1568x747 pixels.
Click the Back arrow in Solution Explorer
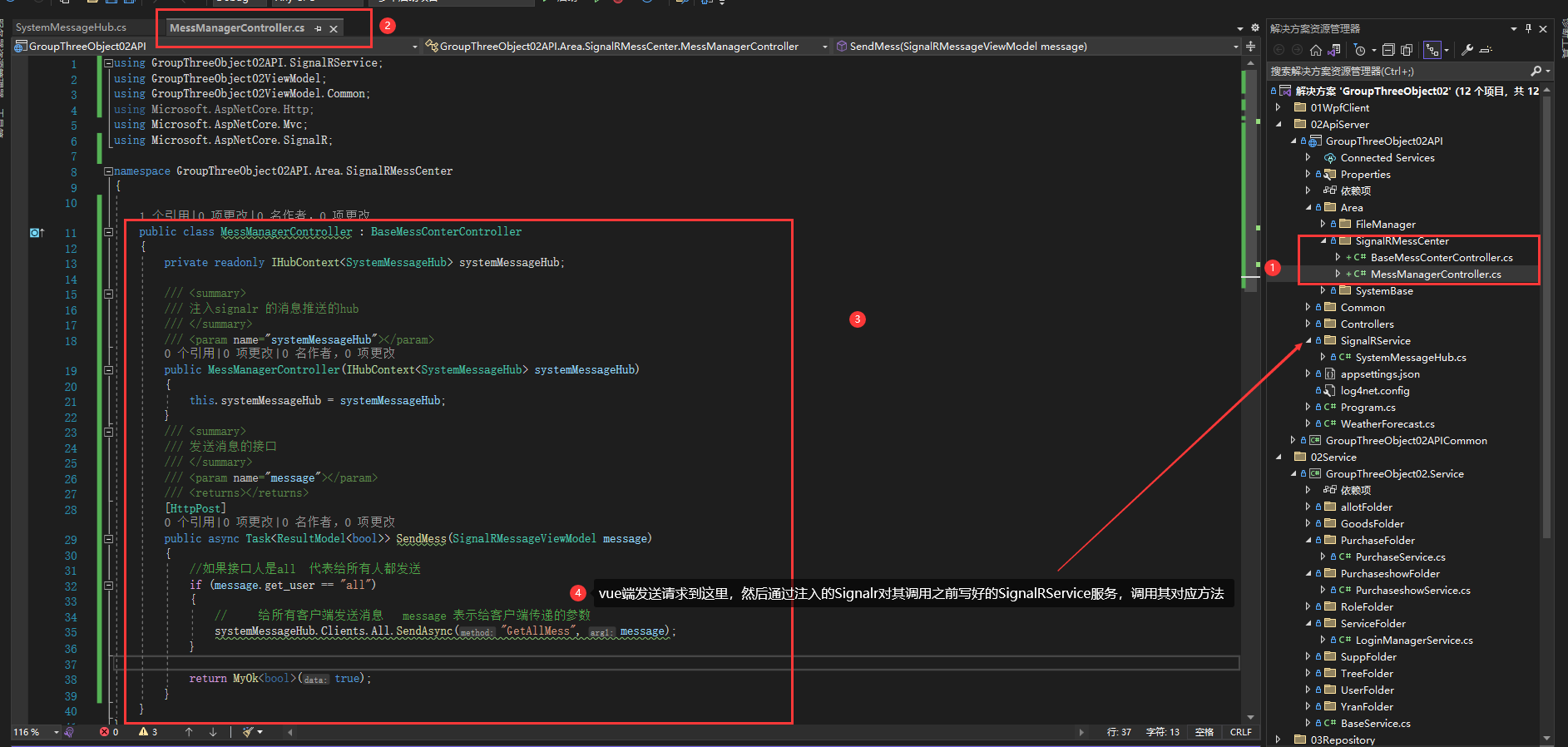click(1279, 50)
